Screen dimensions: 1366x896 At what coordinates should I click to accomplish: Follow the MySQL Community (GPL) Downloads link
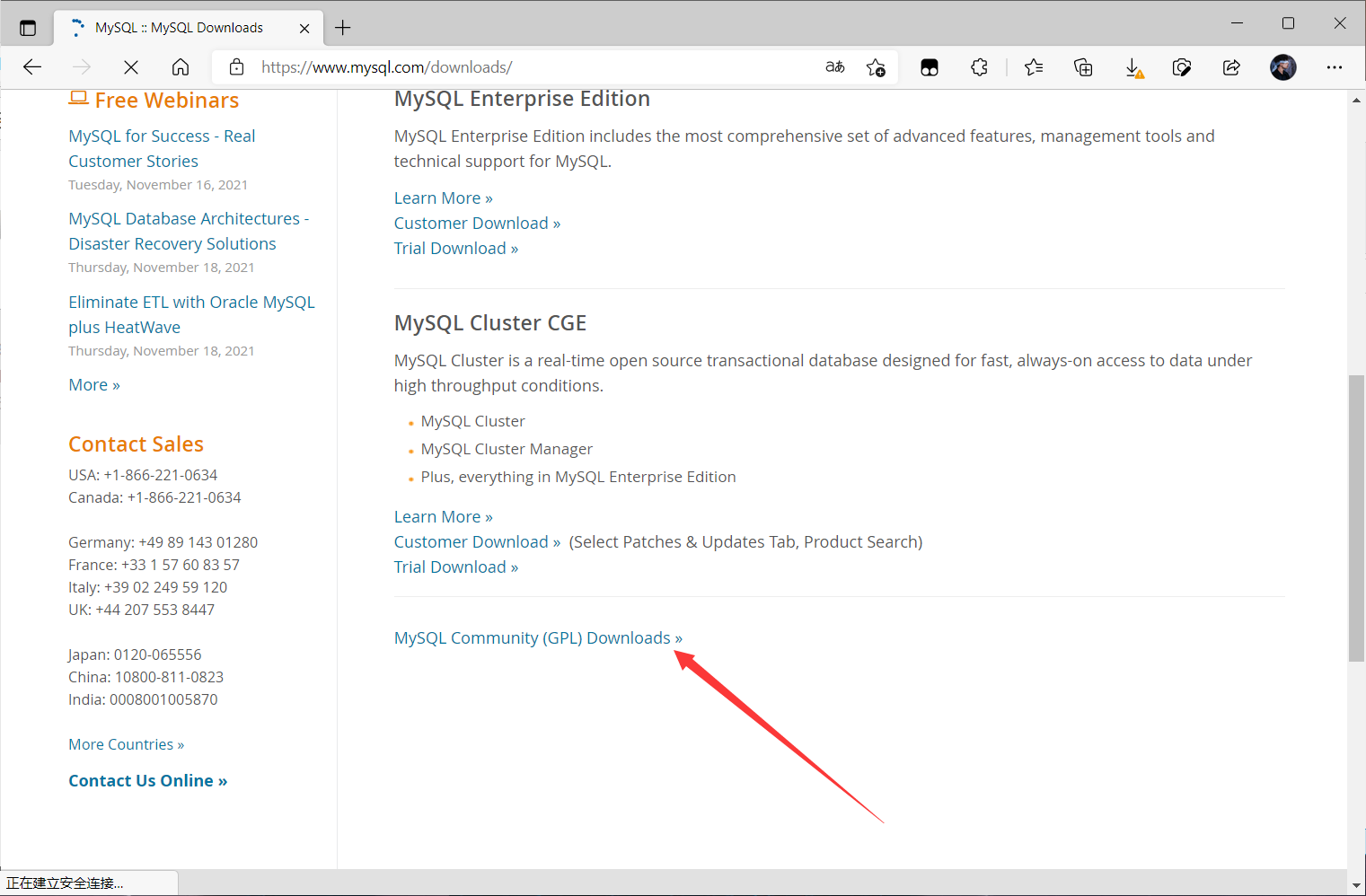[x=536, y=637]
